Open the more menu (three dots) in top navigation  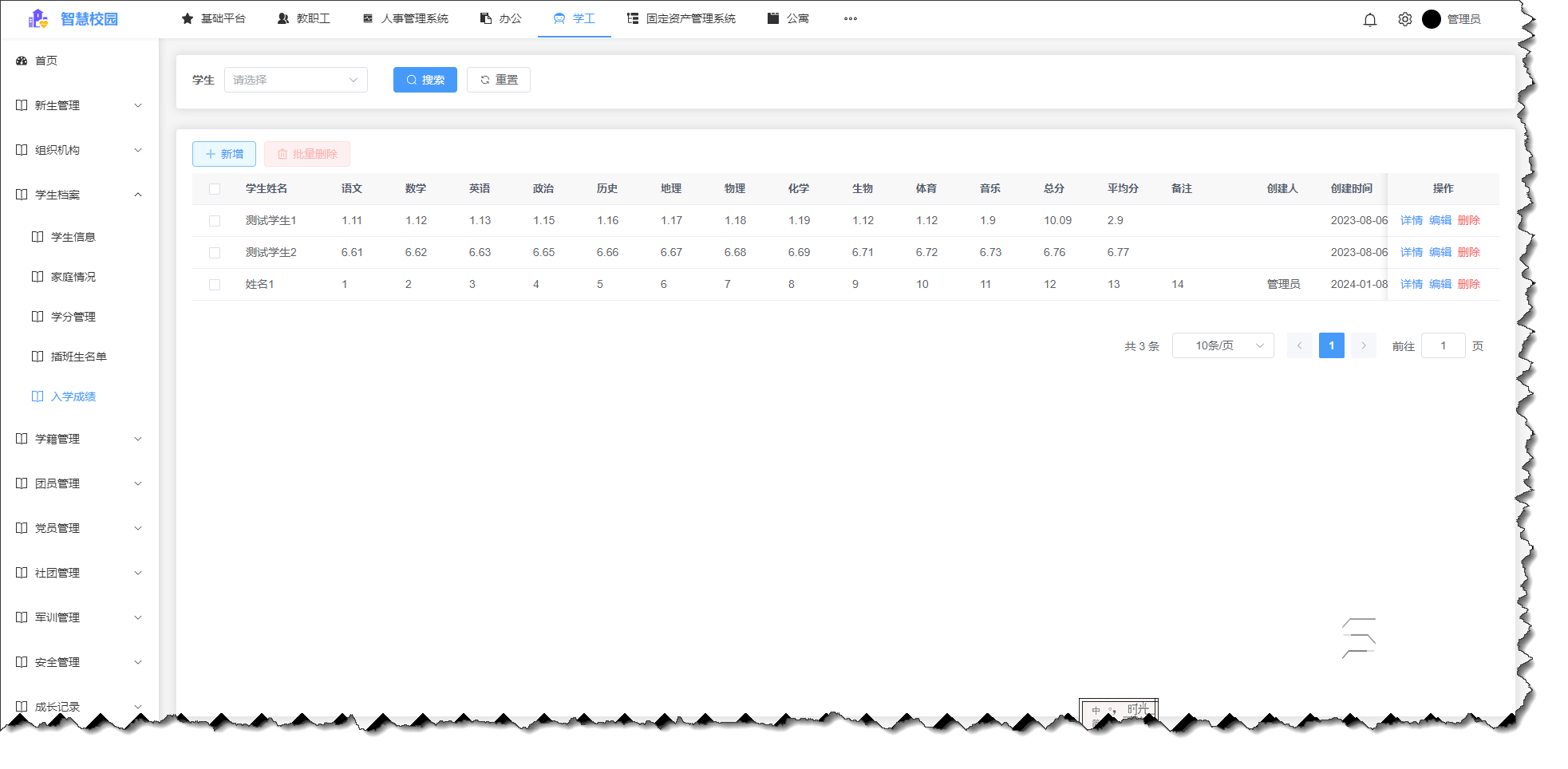(850, 19)
